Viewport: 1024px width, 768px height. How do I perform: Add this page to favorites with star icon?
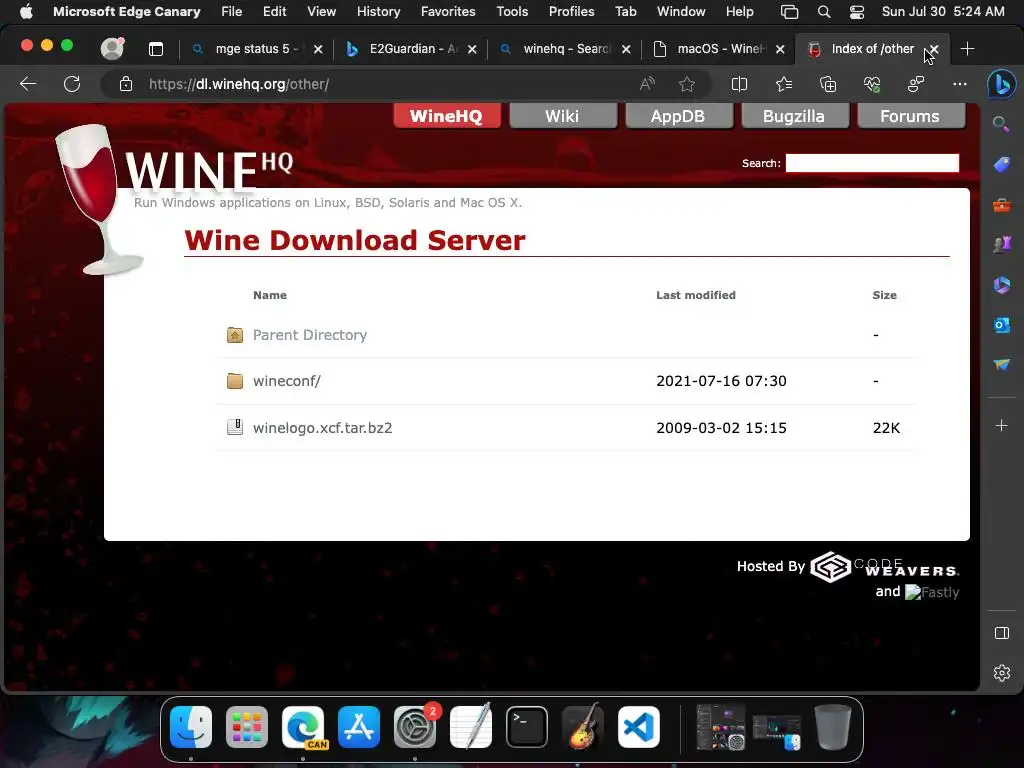686,84
